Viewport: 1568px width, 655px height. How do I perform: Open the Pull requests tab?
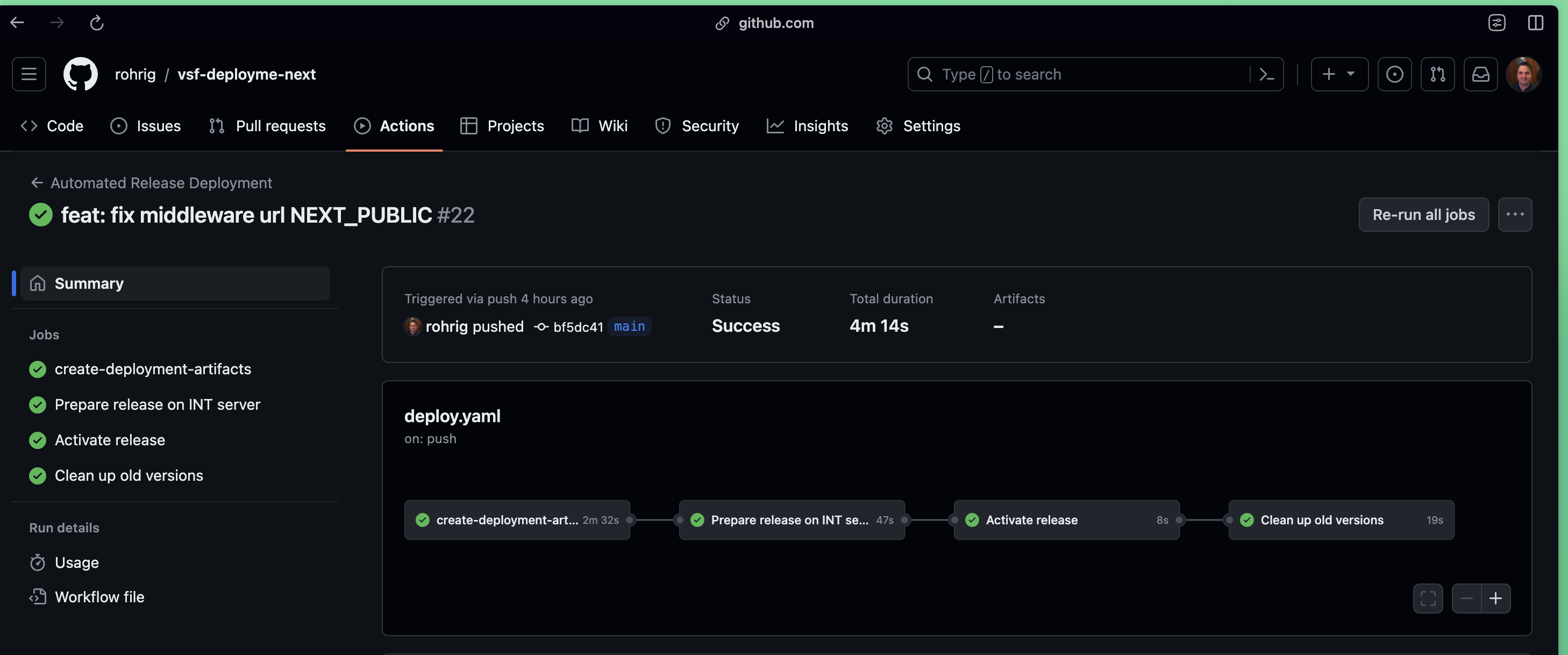click(267, 126)
